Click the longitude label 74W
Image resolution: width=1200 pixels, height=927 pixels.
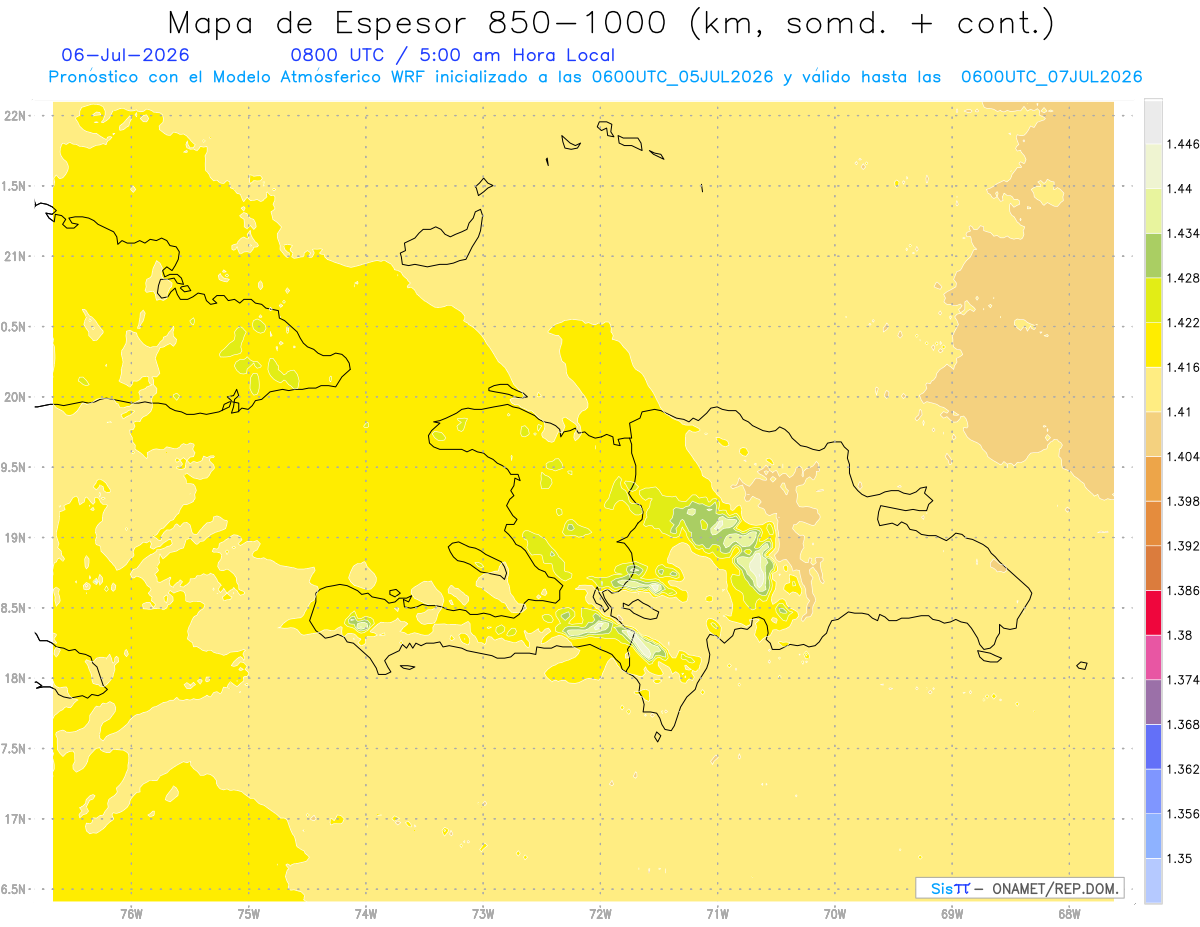[366, 914]
